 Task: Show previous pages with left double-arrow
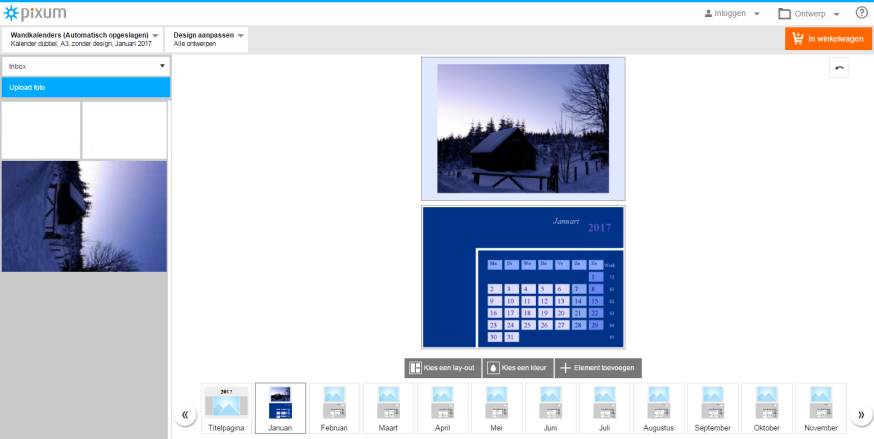185,414
